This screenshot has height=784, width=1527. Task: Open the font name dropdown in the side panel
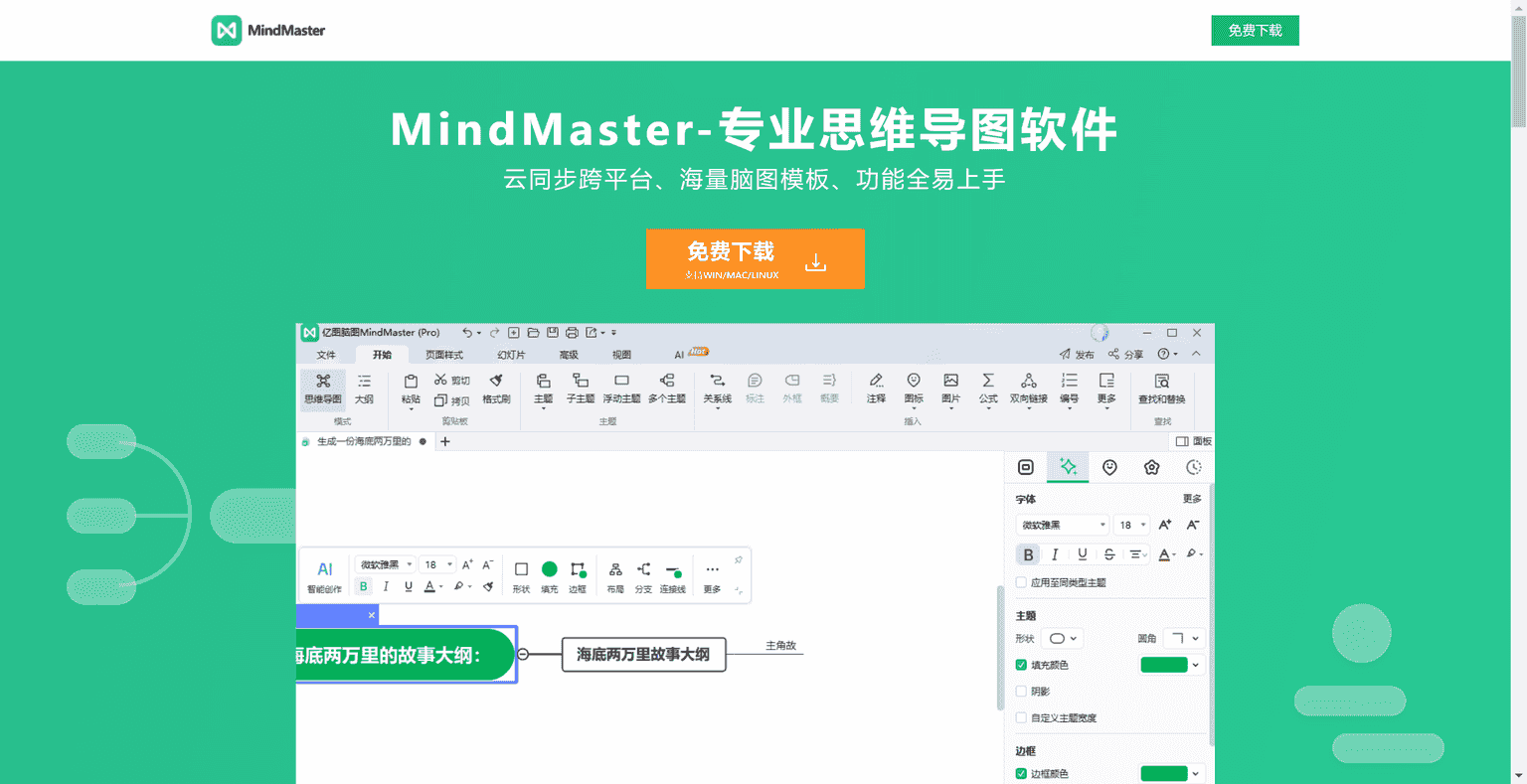point(1062,525)
